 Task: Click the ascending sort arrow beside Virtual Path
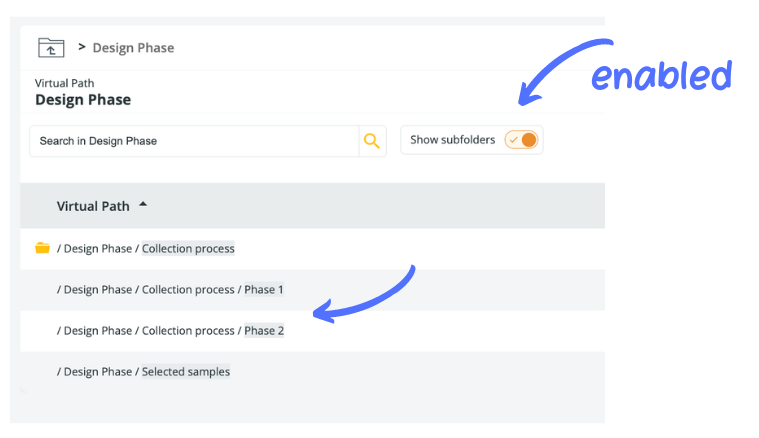(143, 205)
